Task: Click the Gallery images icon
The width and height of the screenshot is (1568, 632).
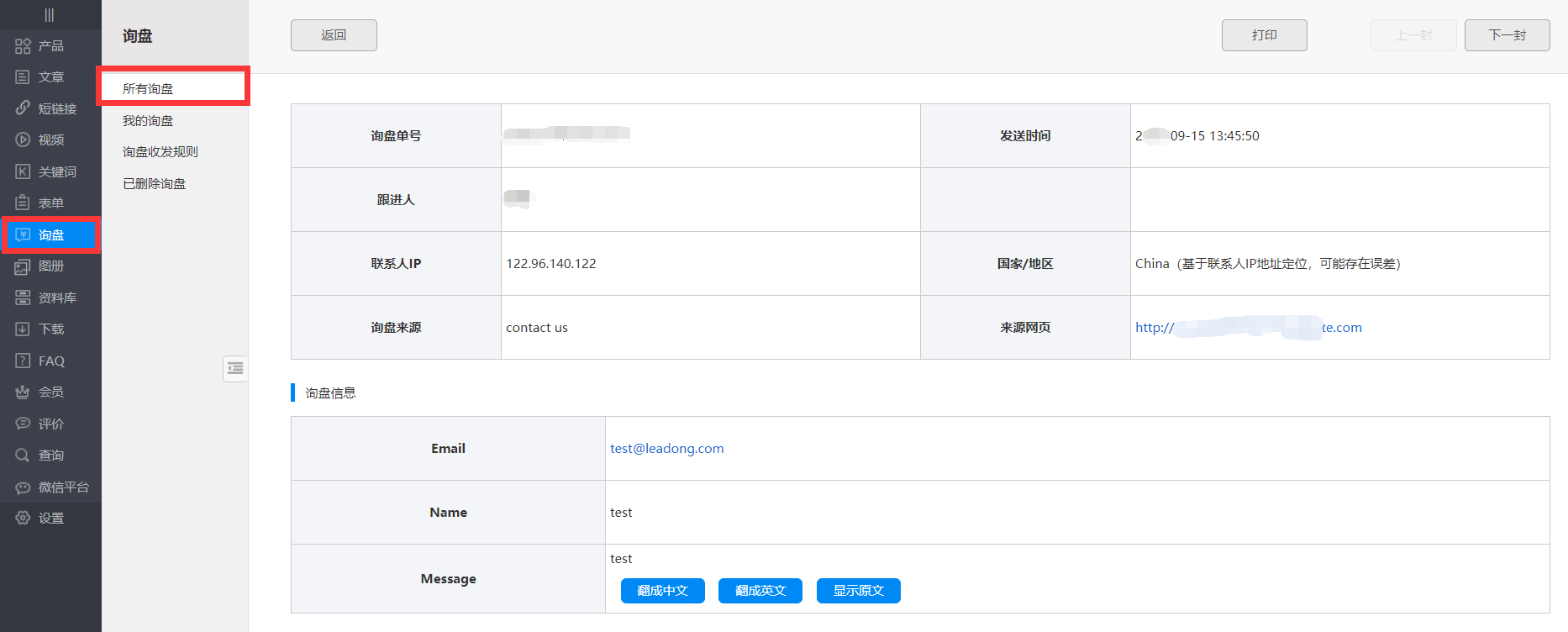Action: [23, 266]
